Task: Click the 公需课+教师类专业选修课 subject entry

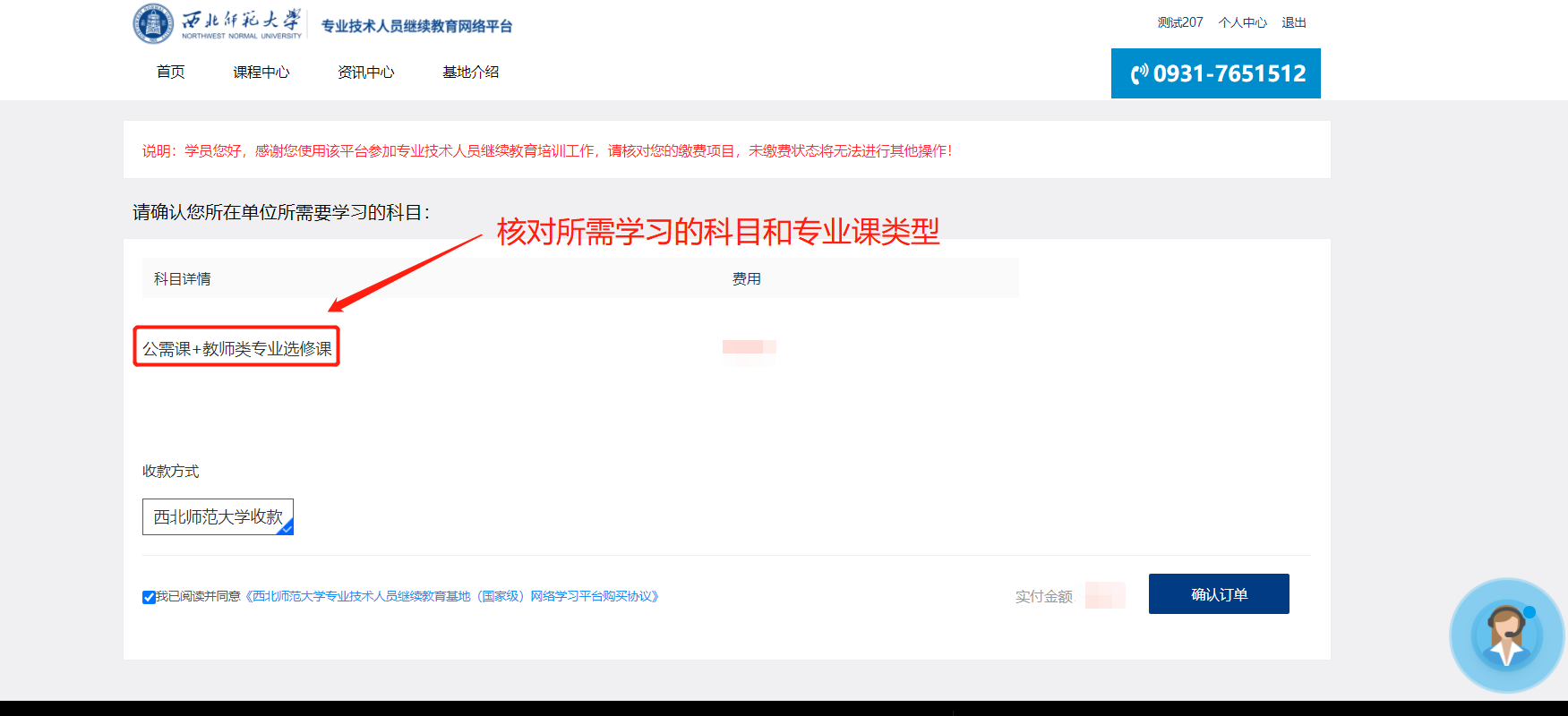Action: 236,348
